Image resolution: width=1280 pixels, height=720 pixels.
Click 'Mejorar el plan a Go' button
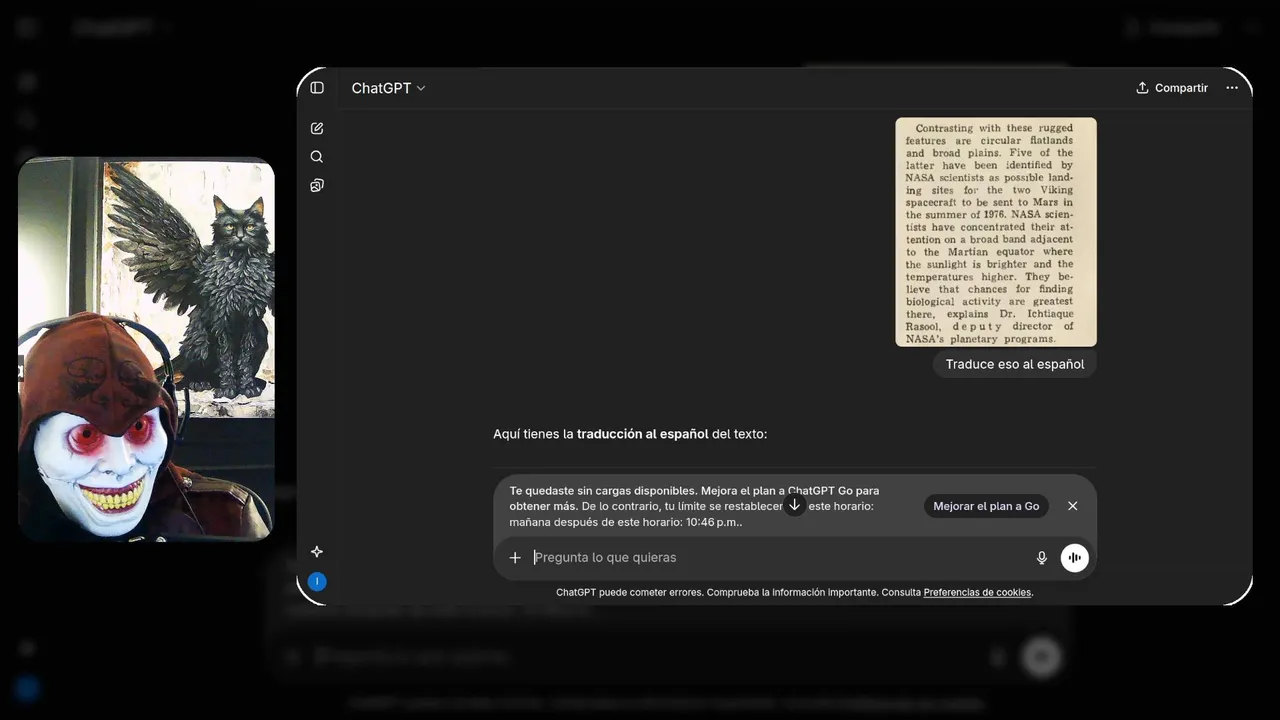[986, 506]
